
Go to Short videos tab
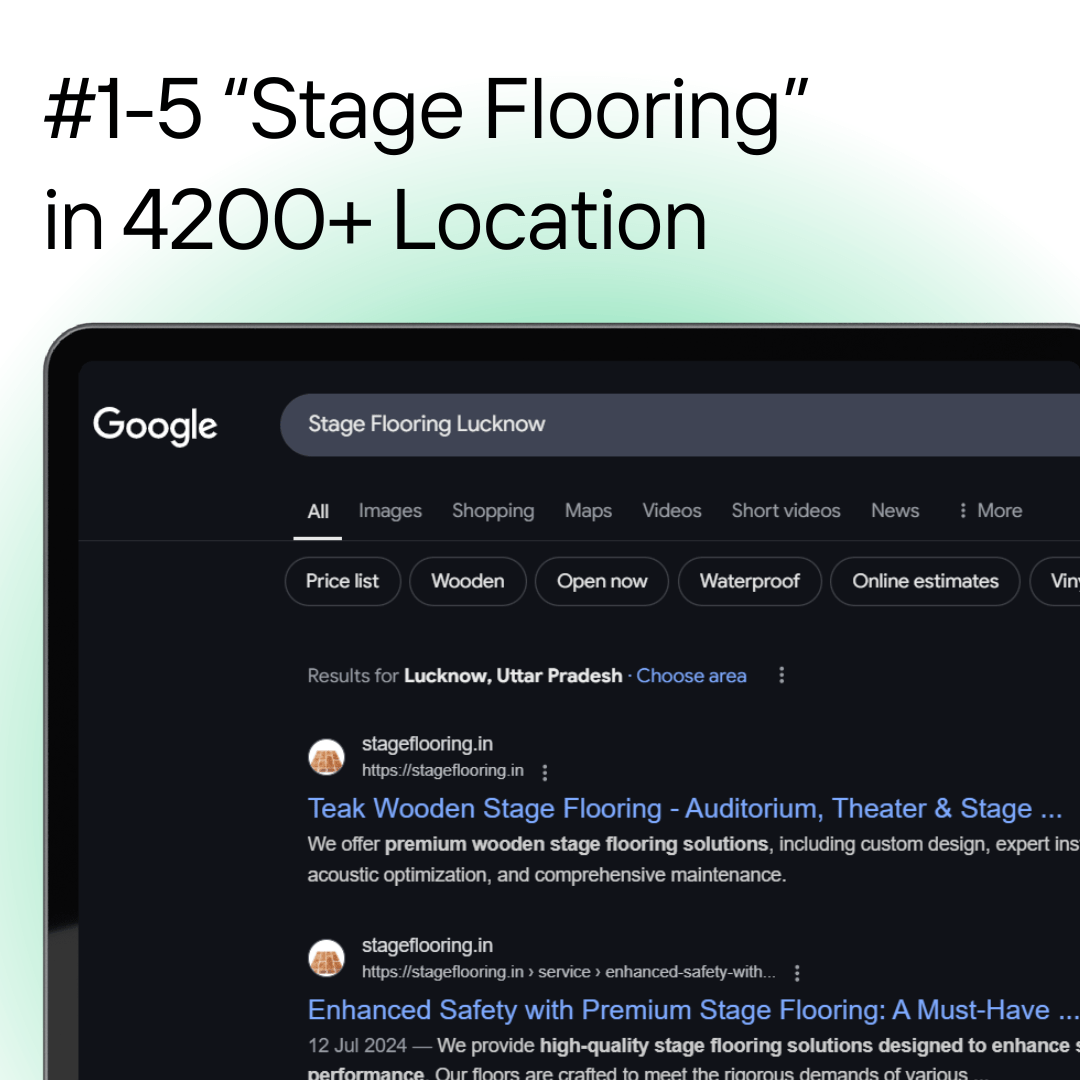click(x=786, y=510)
